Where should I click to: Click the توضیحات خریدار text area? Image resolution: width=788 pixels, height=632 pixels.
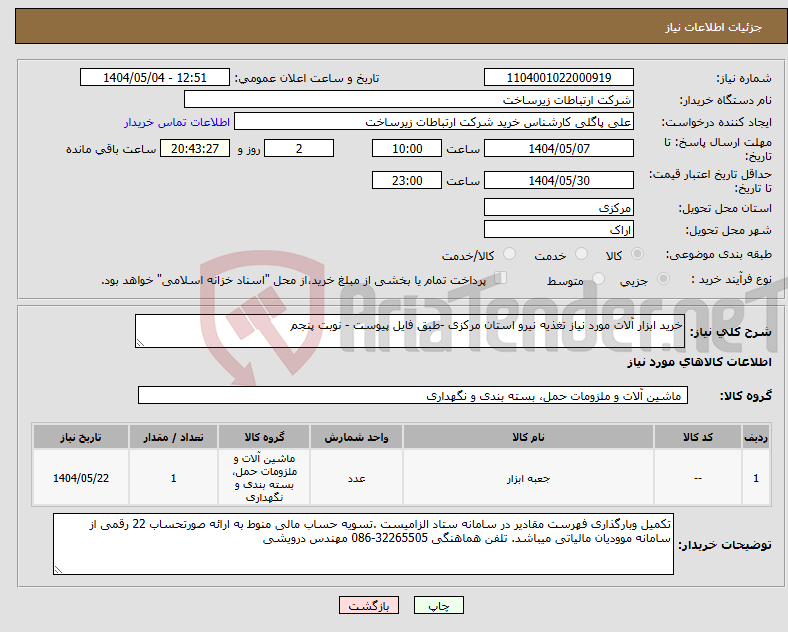(363, 544)
